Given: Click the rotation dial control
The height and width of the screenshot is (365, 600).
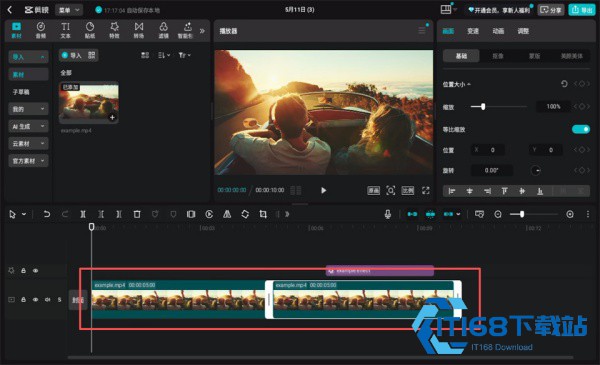Looking at the screenshot, I should (x=536, y=170).
